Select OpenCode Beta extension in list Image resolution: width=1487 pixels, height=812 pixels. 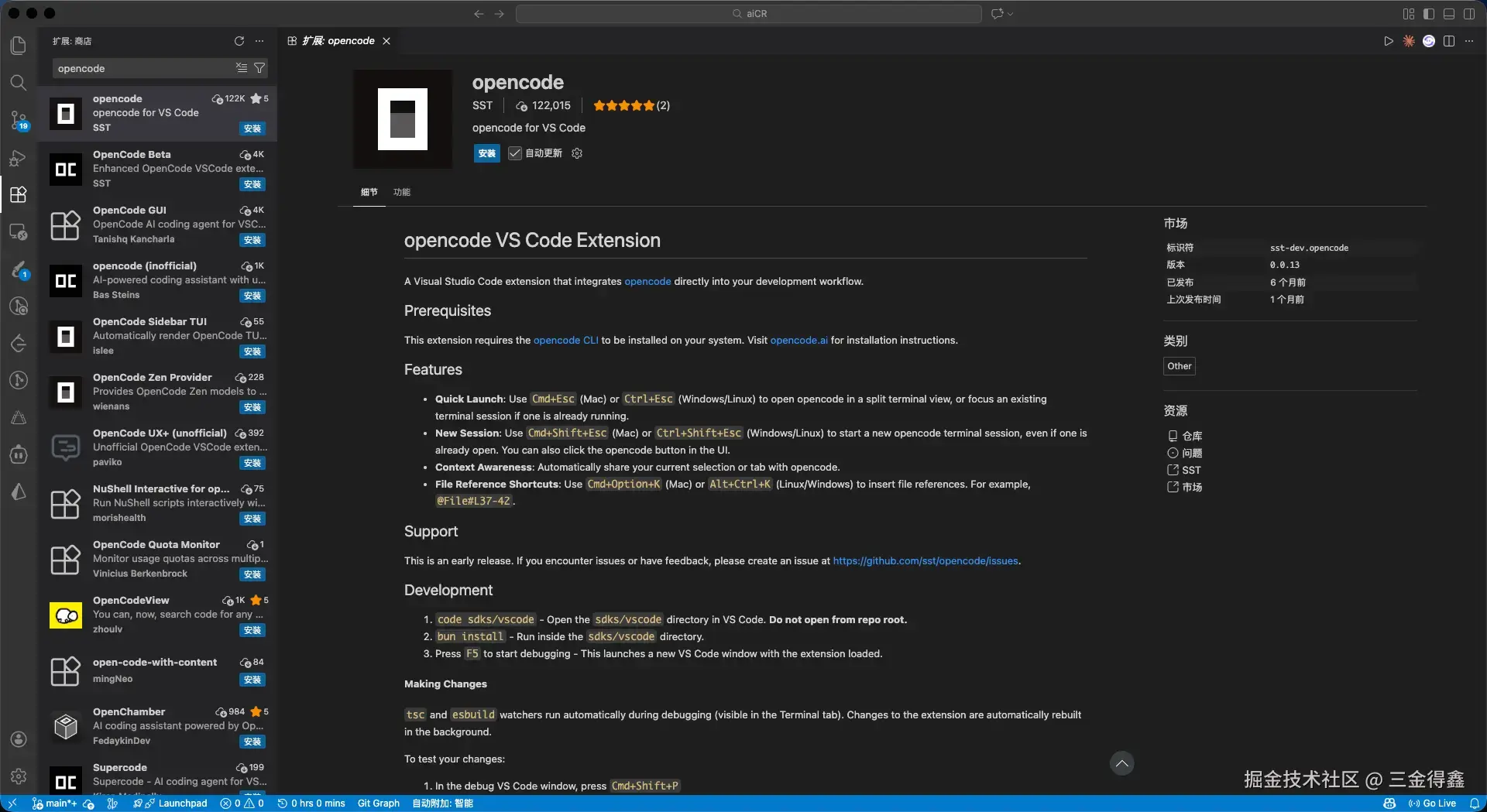tap(158, 169)
